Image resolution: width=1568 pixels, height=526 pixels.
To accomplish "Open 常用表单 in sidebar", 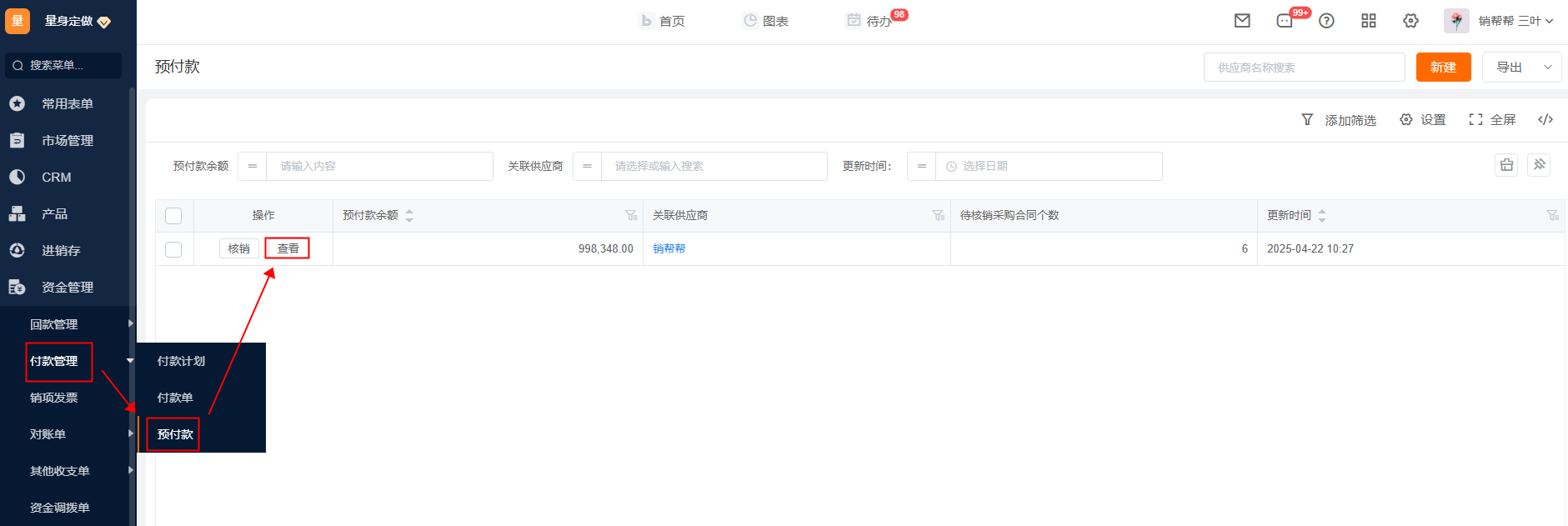I will [67, 103].
